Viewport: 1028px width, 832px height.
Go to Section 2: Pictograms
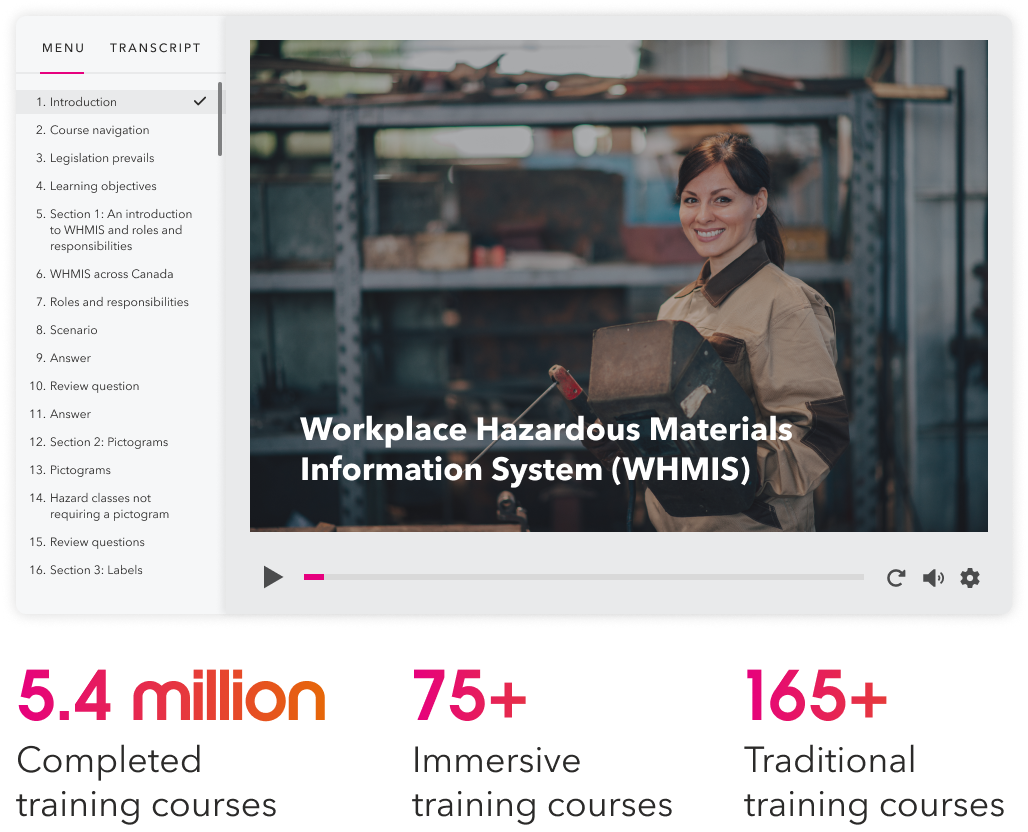click(108, 442)
